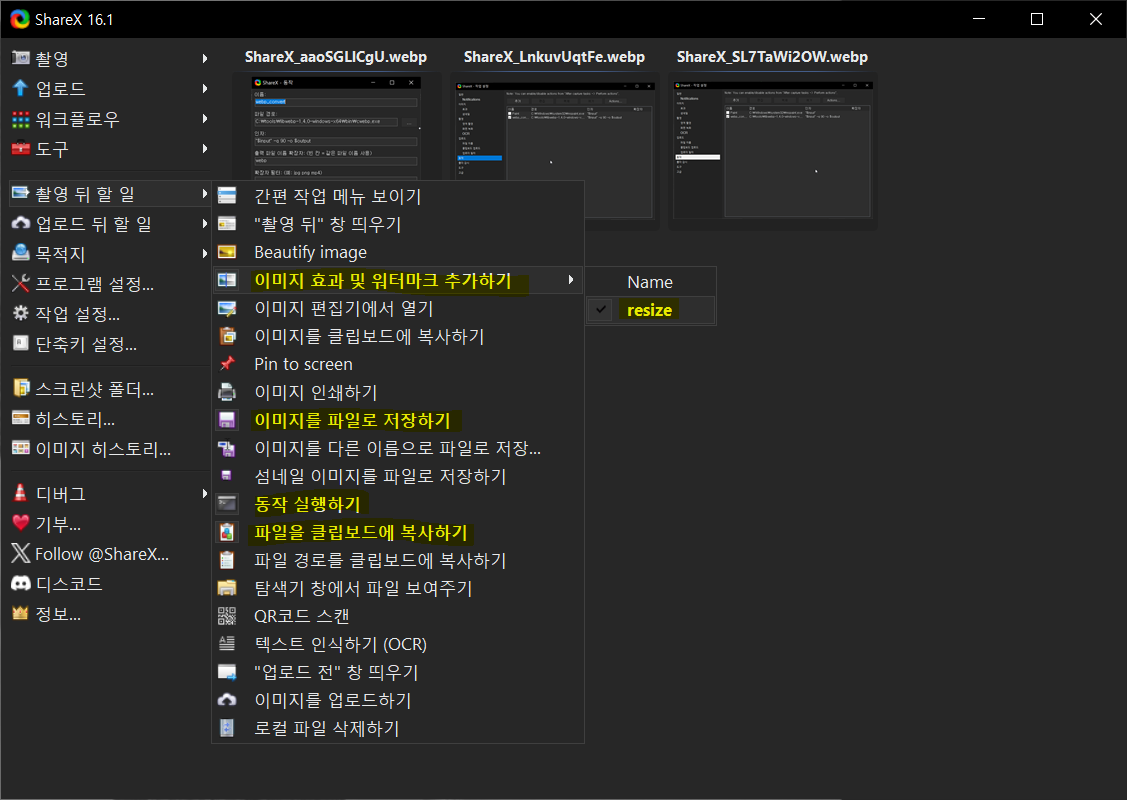Toggle 간편 작업 메뉴 보이기 option
The height and width of the screenshot is (800, 1127).
point(398,196)
